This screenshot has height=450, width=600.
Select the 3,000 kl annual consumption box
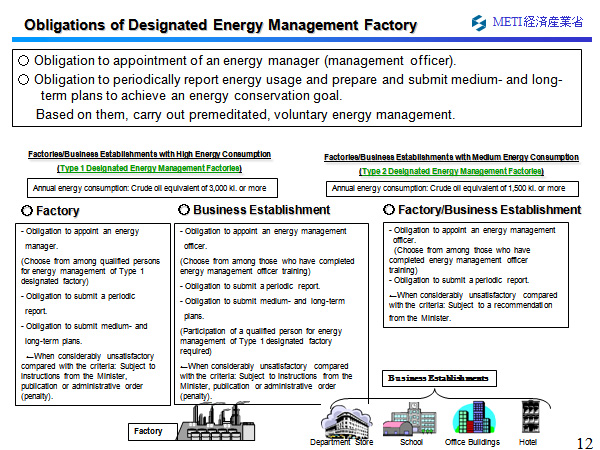pyautogui.click(x=150, y=187)
